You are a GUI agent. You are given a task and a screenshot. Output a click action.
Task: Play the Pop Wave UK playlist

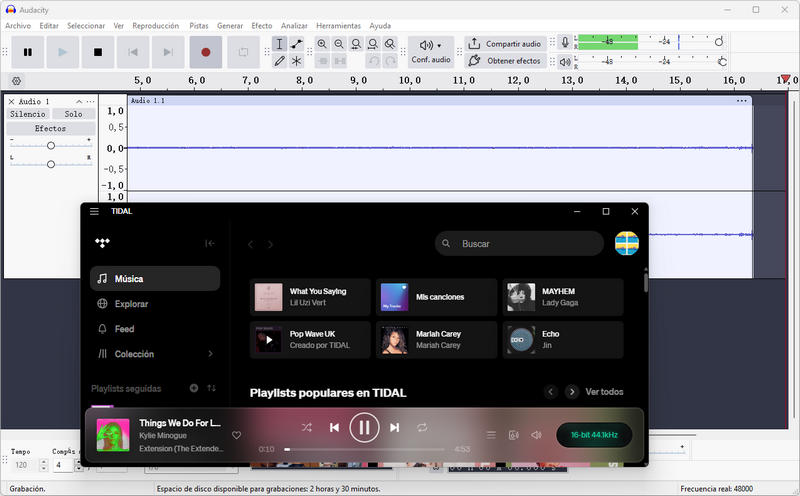coord(269,340)
